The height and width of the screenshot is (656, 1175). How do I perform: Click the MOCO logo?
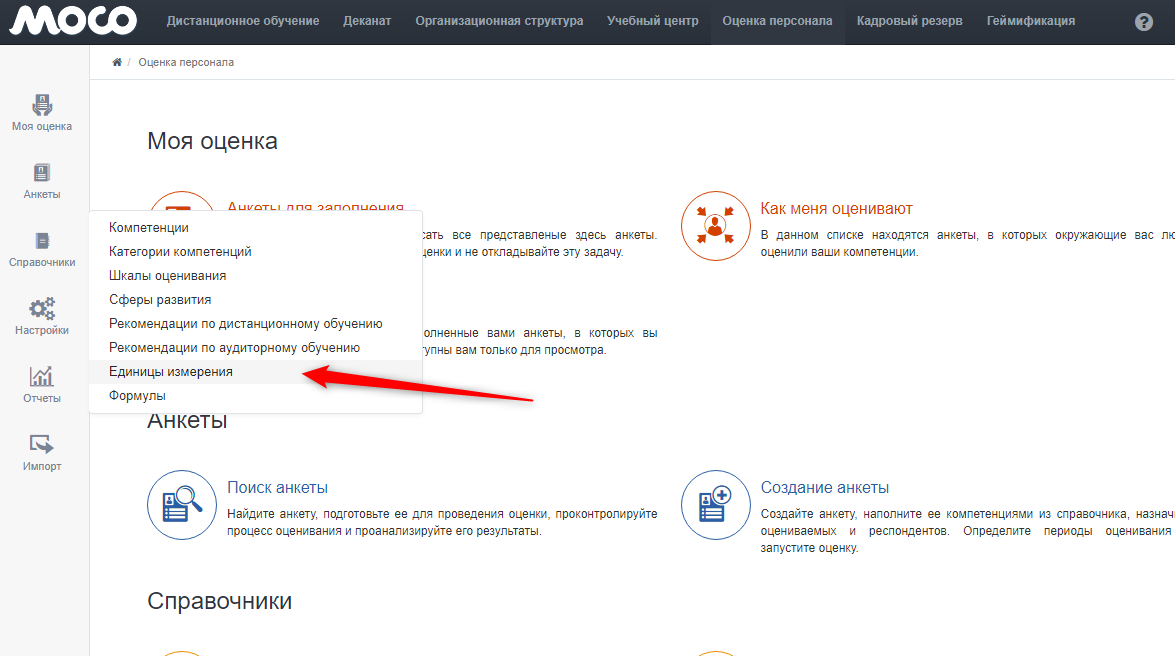[73, 20]
